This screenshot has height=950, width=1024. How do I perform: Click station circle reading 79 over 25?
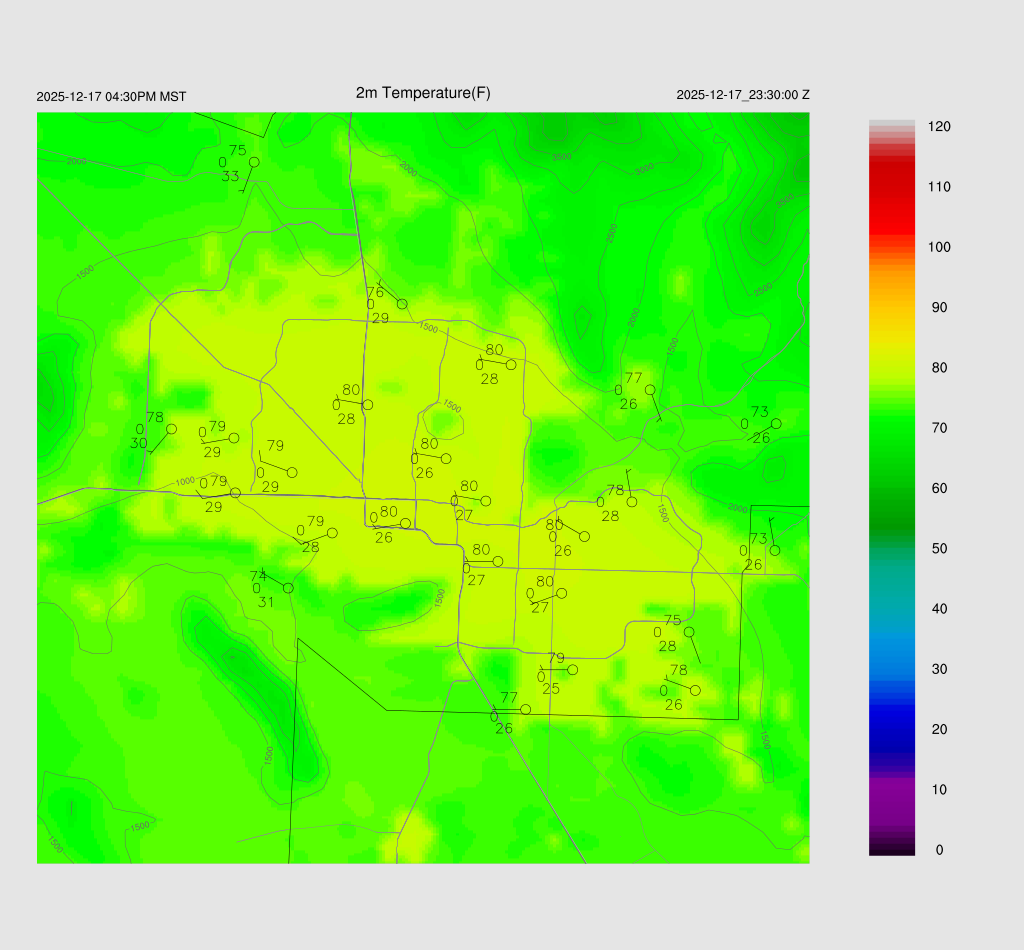572,670
